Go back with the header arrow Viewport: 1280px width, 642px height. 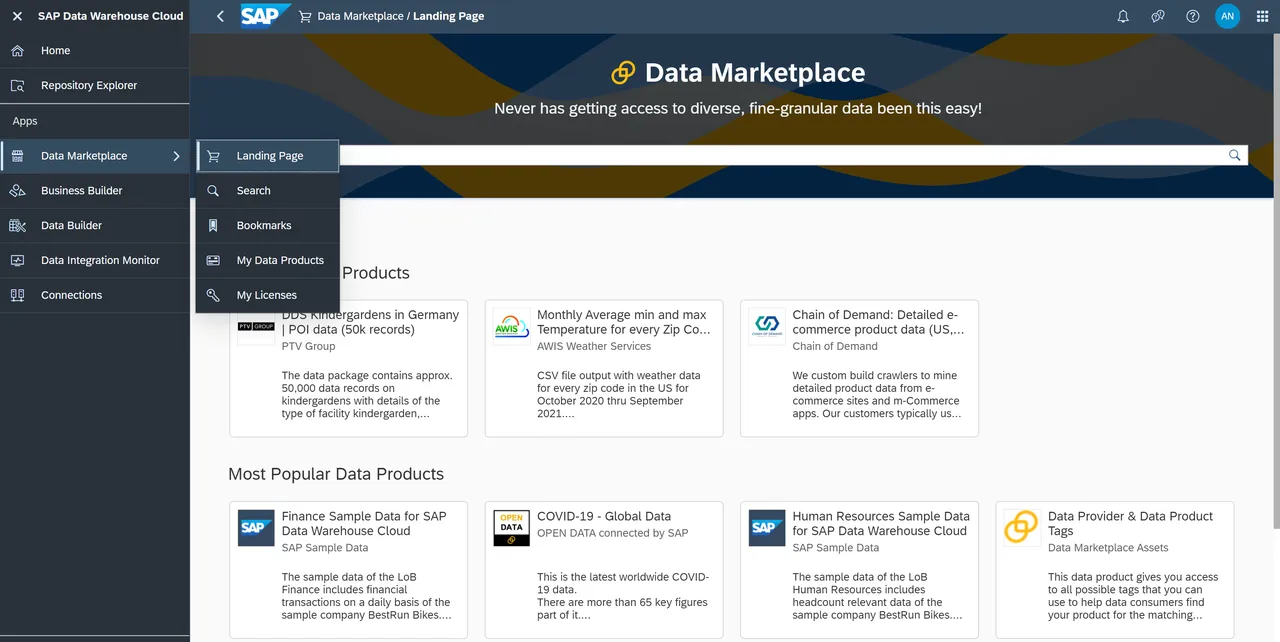point(221,16)
